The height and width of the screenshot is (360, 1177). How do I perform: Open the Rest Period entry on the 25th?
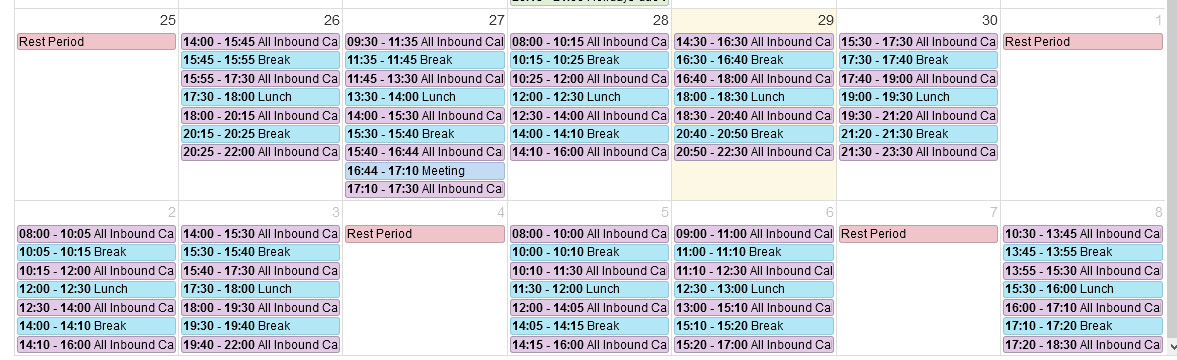pos(96,42)
